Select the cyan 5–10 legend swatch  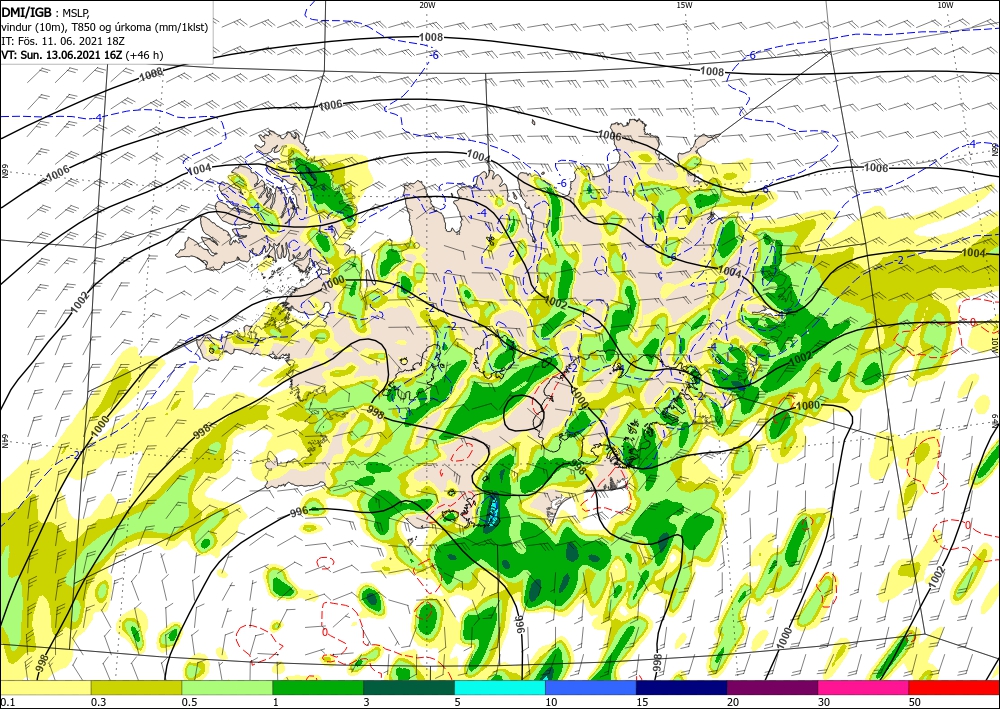(x=500, y=688)
